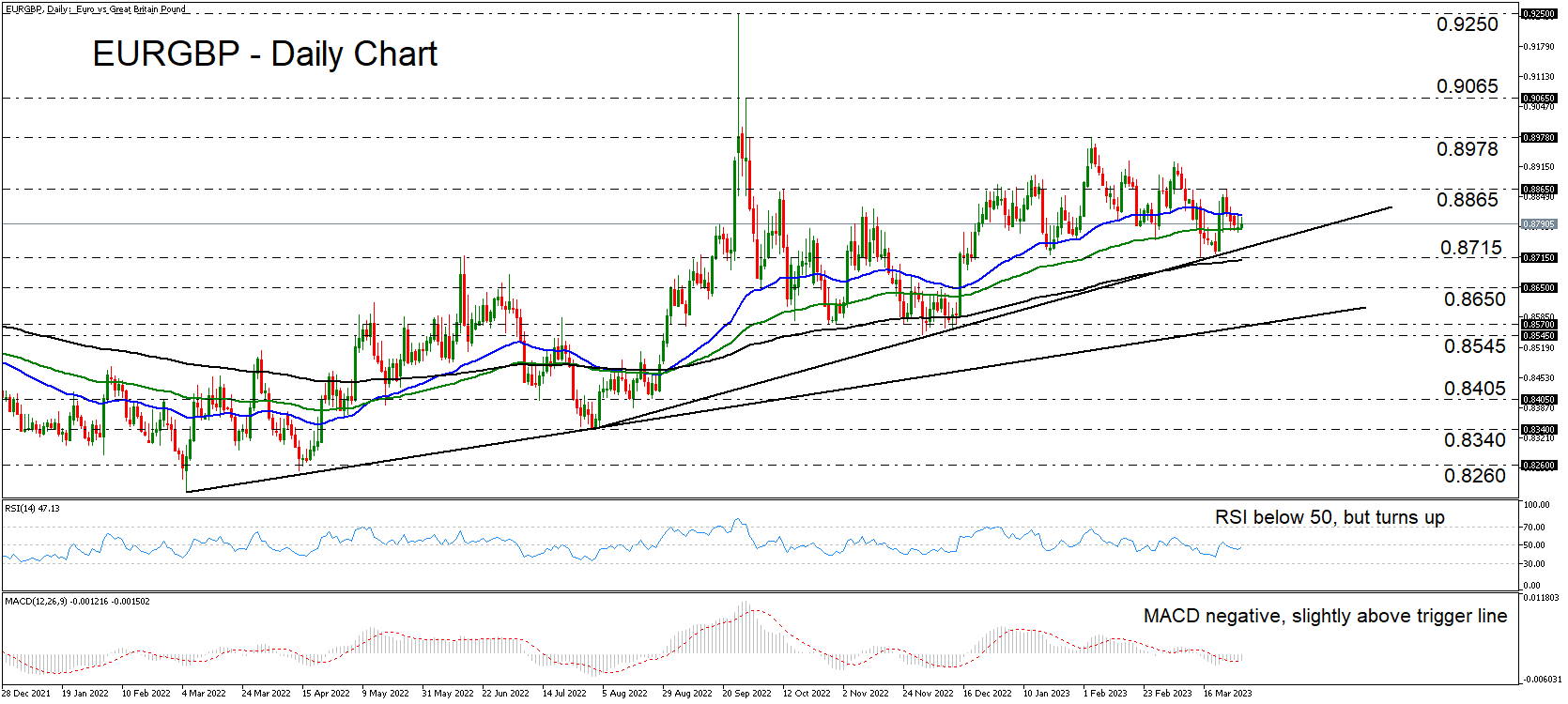Select the '19 Jan 2022' date label
This screenshot has height=704, width=1568.
[x=85, y=694]
